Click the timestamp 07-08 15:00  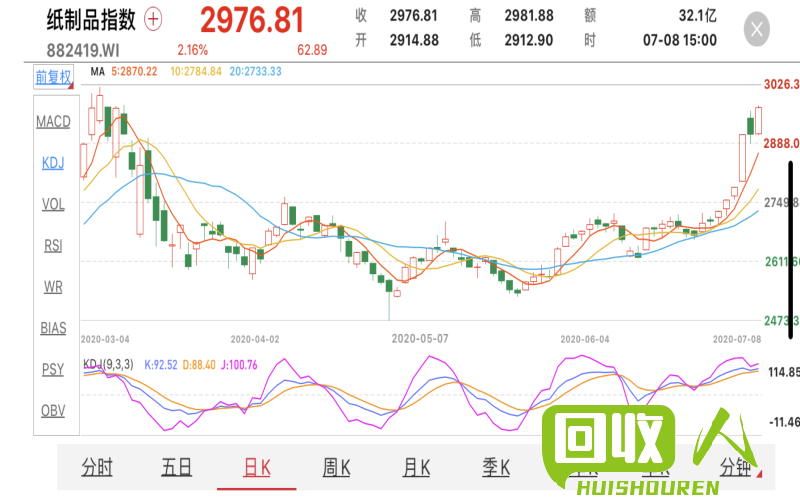680,40
